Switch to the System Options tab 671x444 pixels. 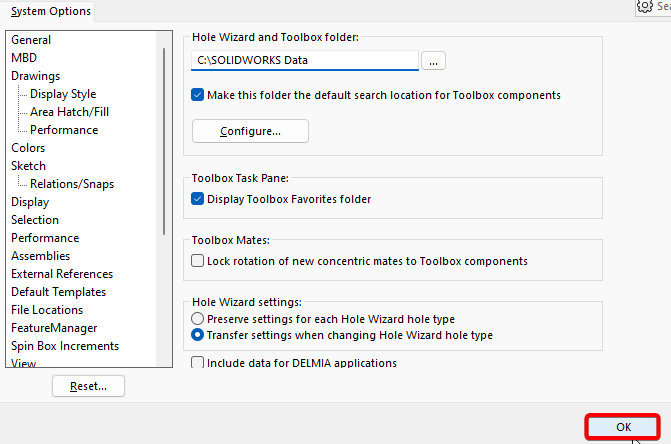click(51, 11)
